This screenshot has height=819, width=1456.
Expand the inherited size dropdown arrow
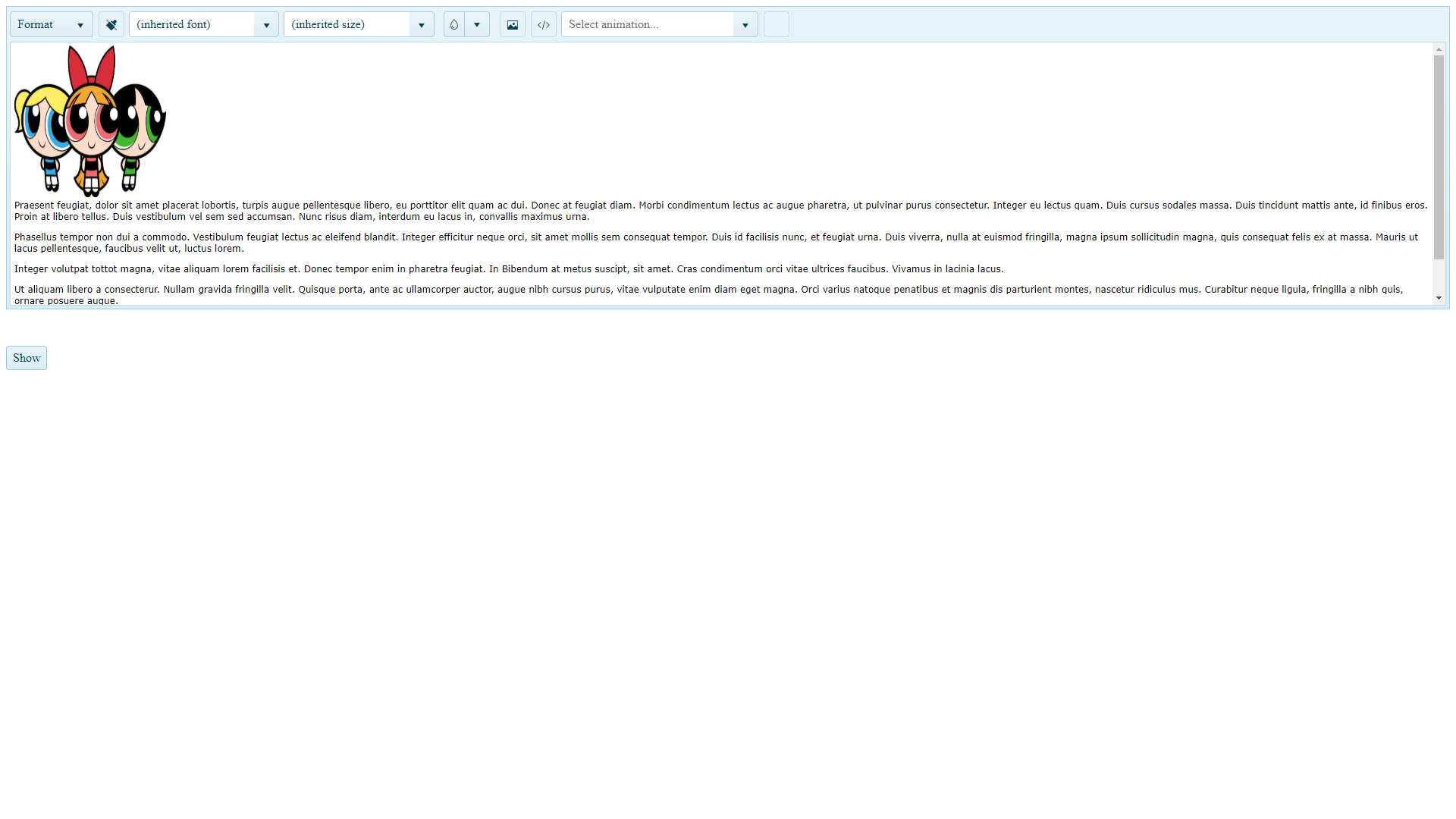422,24
